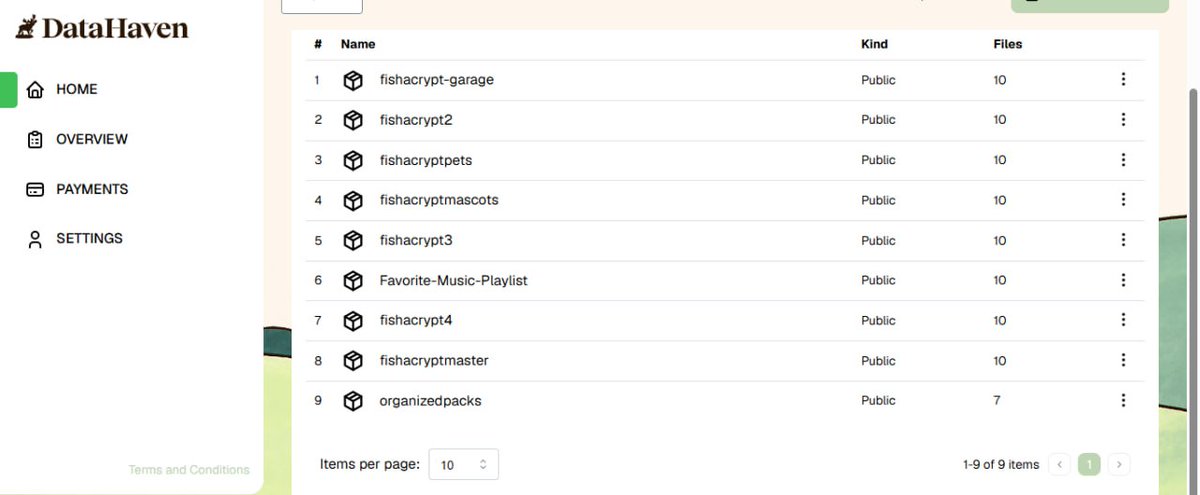
Task: Click the DataHaven logo
Action: pyautogui.click(x=101, y=28)
